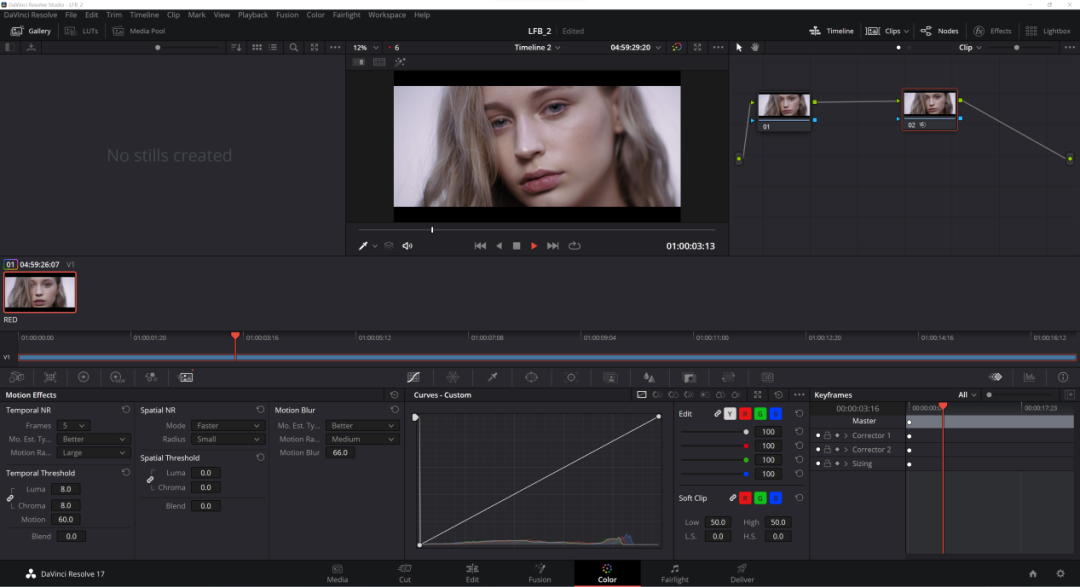Open Temporal NR Frames dropdown
The image size is (1080, 587).
point(72,426)
